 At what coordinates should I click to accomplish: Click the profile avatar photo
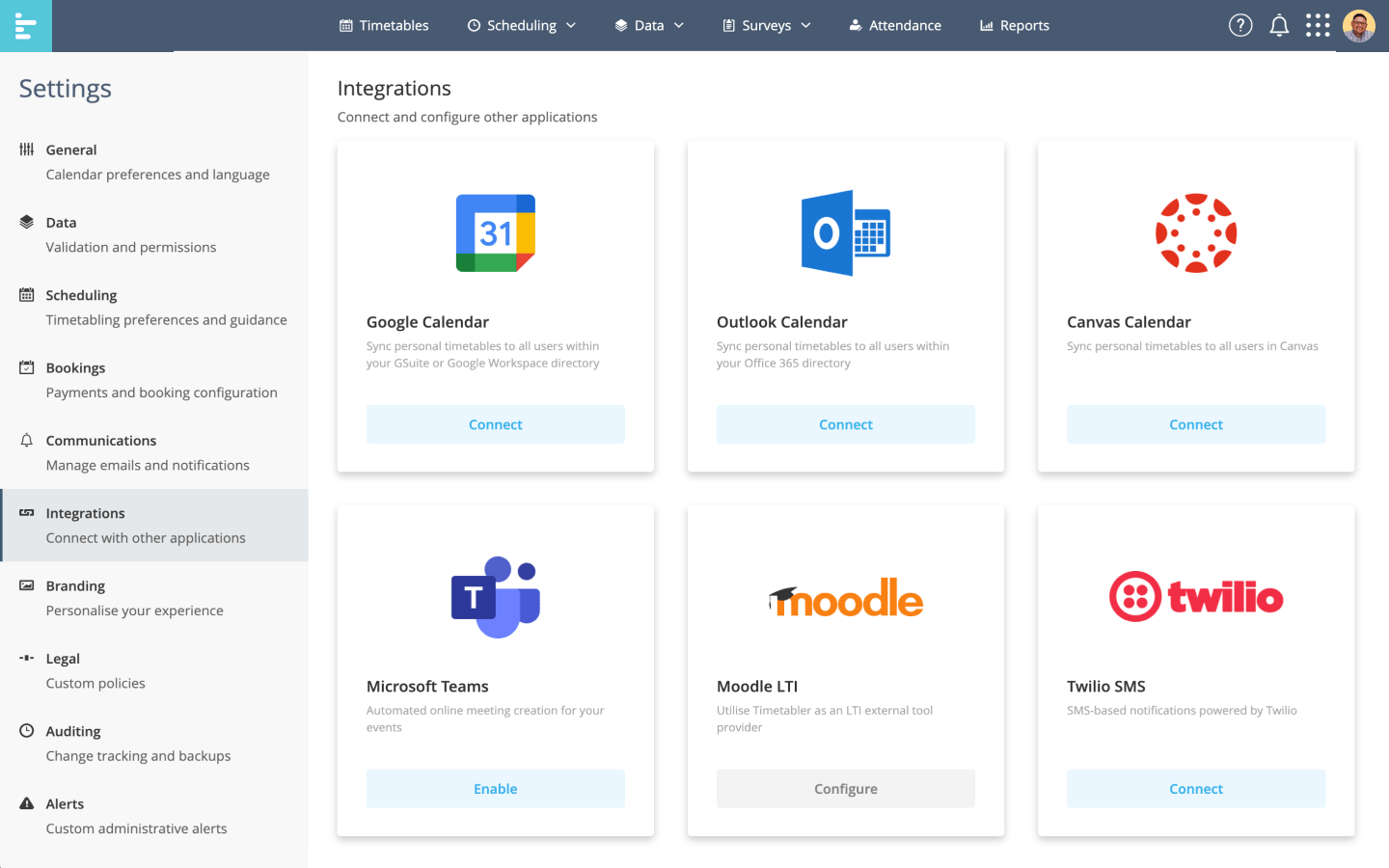coord(1359,25)
